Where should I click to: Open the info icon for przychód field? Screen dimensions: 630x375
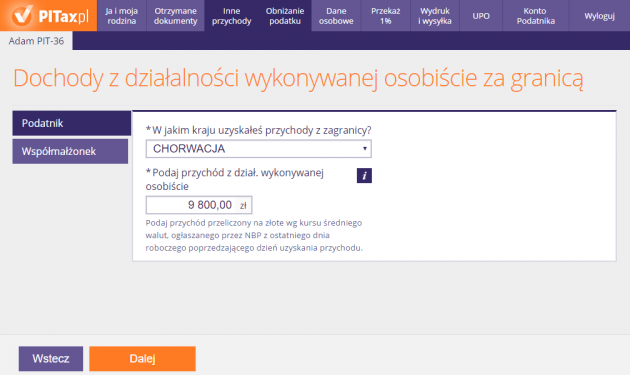[364, 176]
